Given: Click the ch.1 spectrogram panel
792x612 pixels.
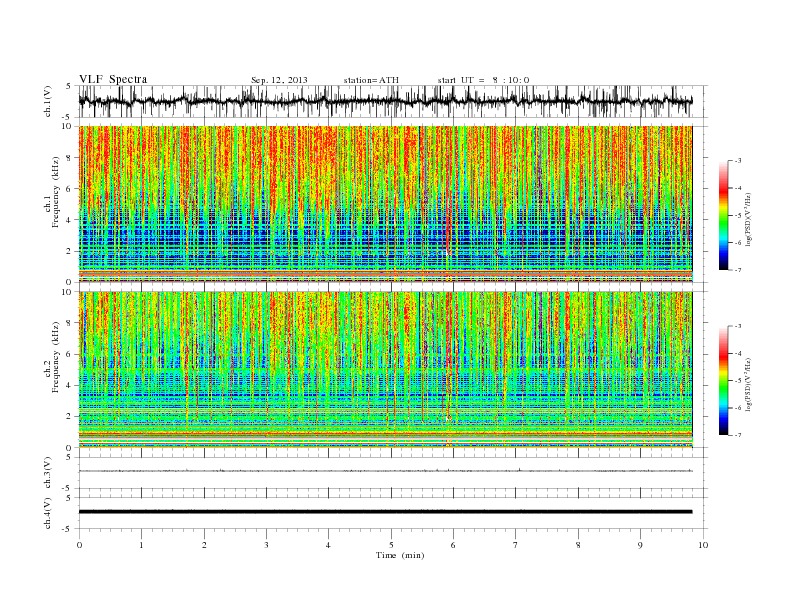Looking at the screenshot, I should tap(385, 204).
